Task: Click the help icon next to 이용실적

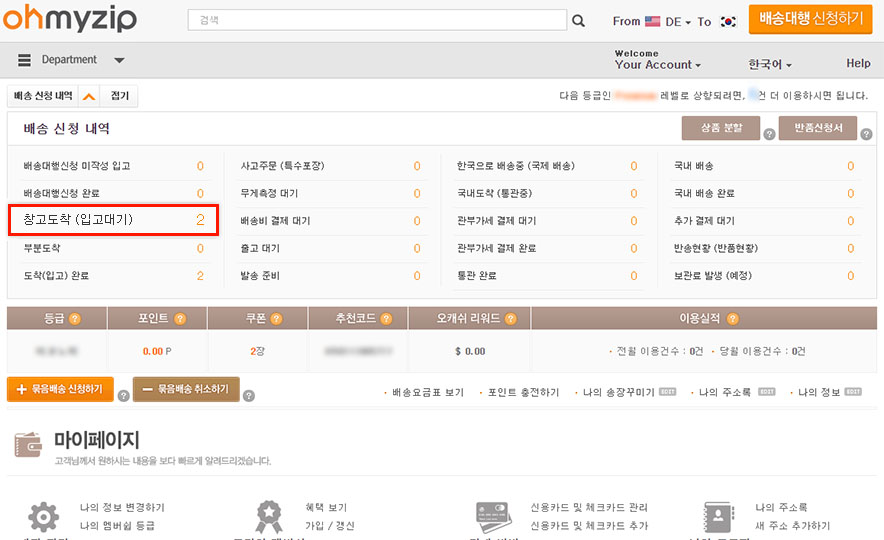Action: coord(733,319)
